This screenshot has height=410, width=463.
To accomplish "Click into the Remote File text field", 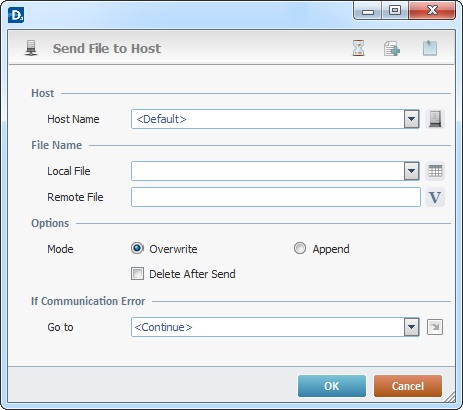I will (276, 197).
